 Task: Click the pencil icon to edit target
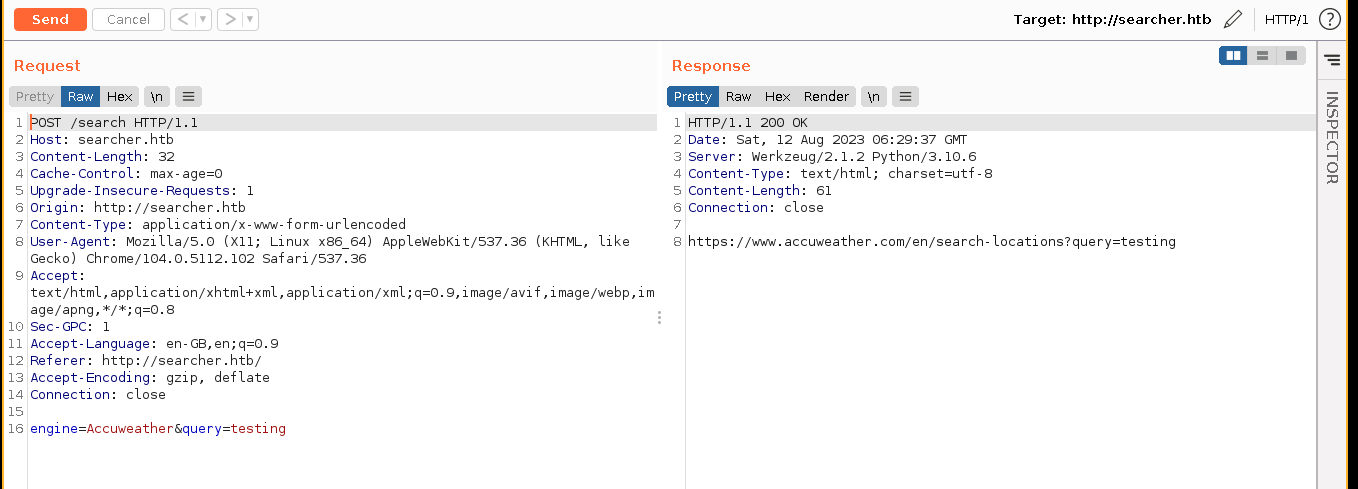click(x=1233, y=19)
